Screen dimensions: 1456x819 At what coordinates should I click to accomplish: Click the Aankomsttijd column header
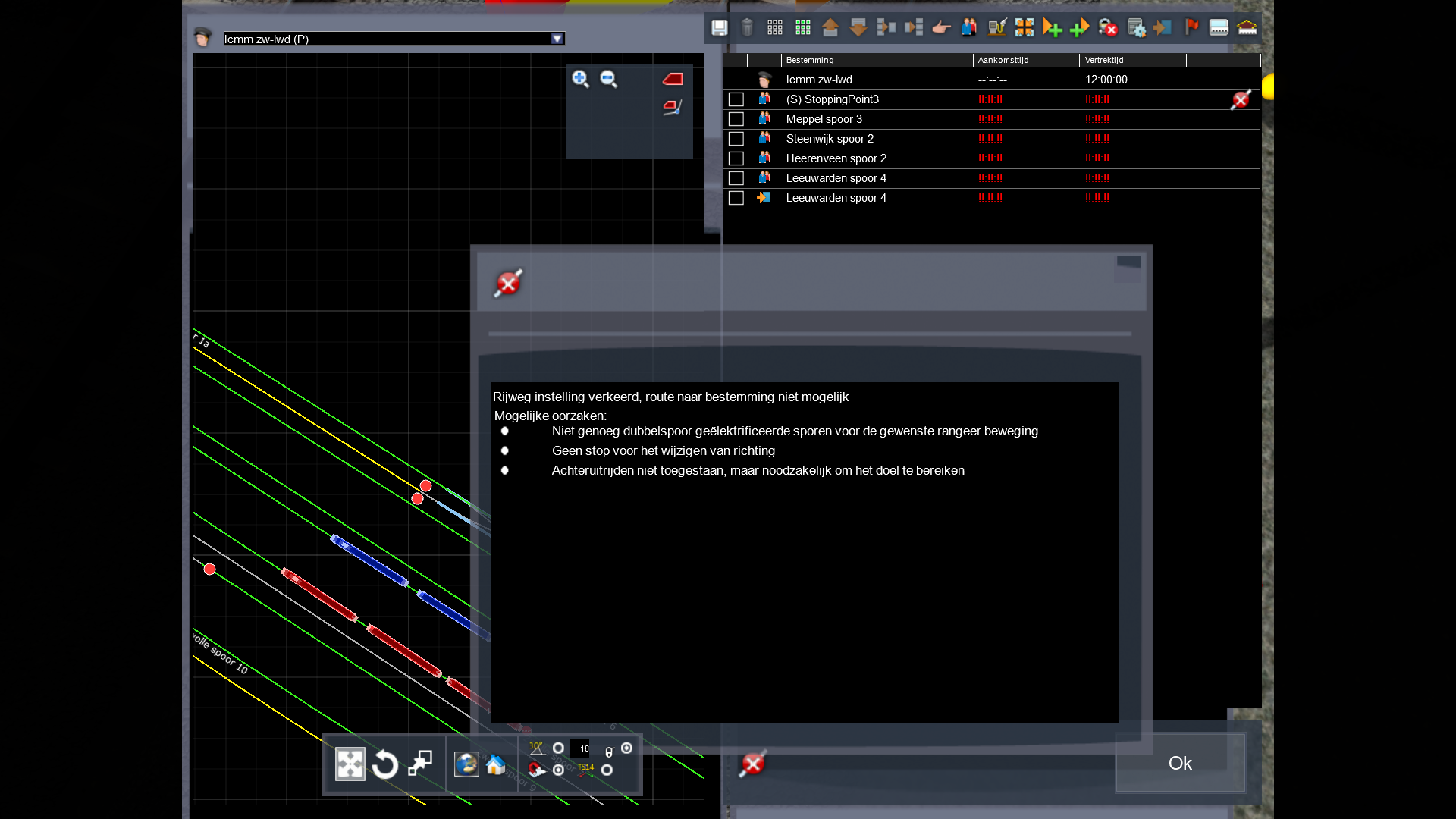(x=1026, y=60)
